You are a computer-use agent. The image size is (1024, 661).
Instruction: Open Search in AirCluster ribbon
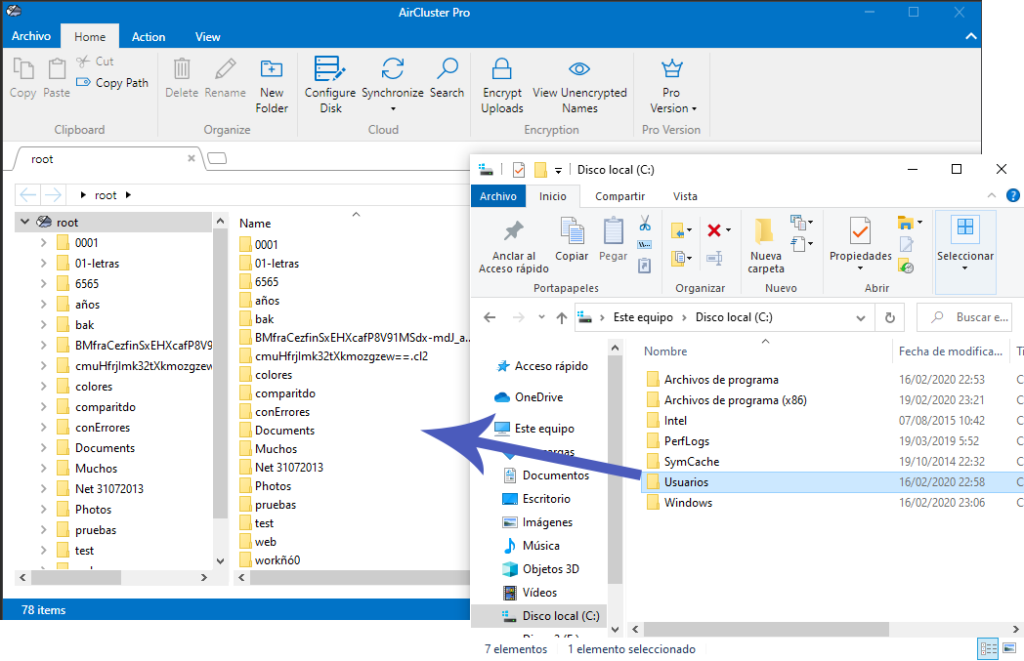447,78
